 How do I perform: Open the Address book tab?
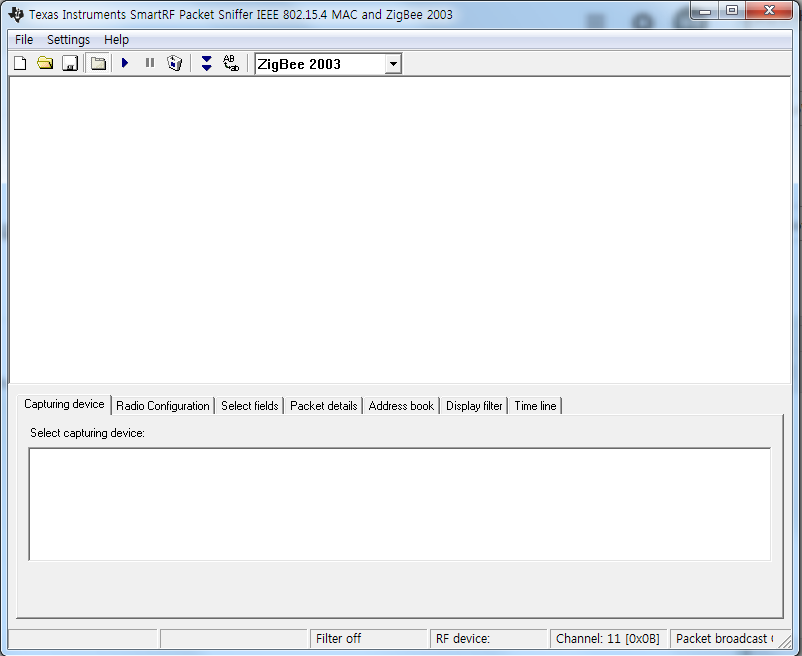pos(401,406)
